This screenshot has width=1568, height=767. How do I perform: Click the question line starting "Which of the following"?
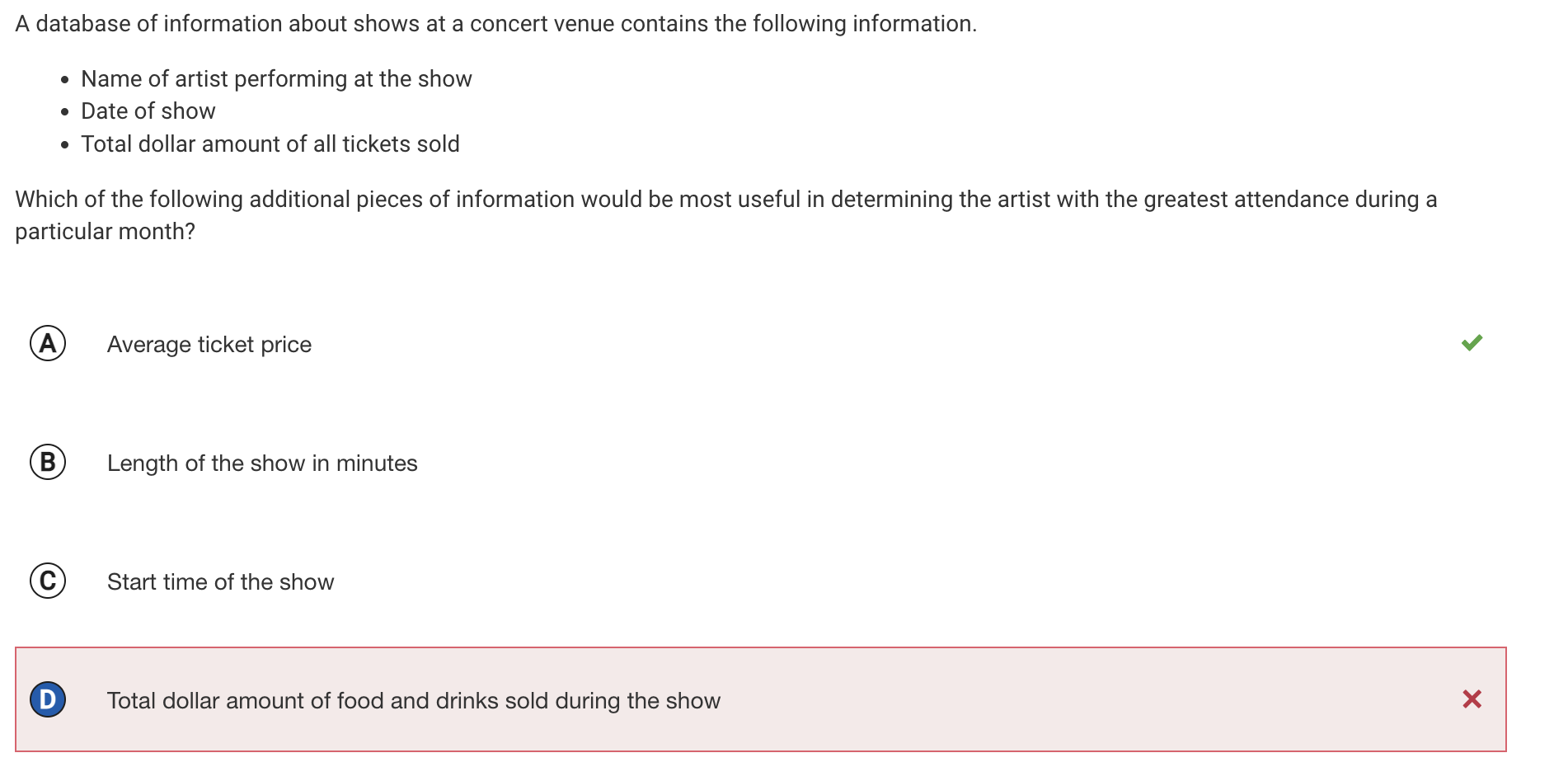tap(725, 200)
